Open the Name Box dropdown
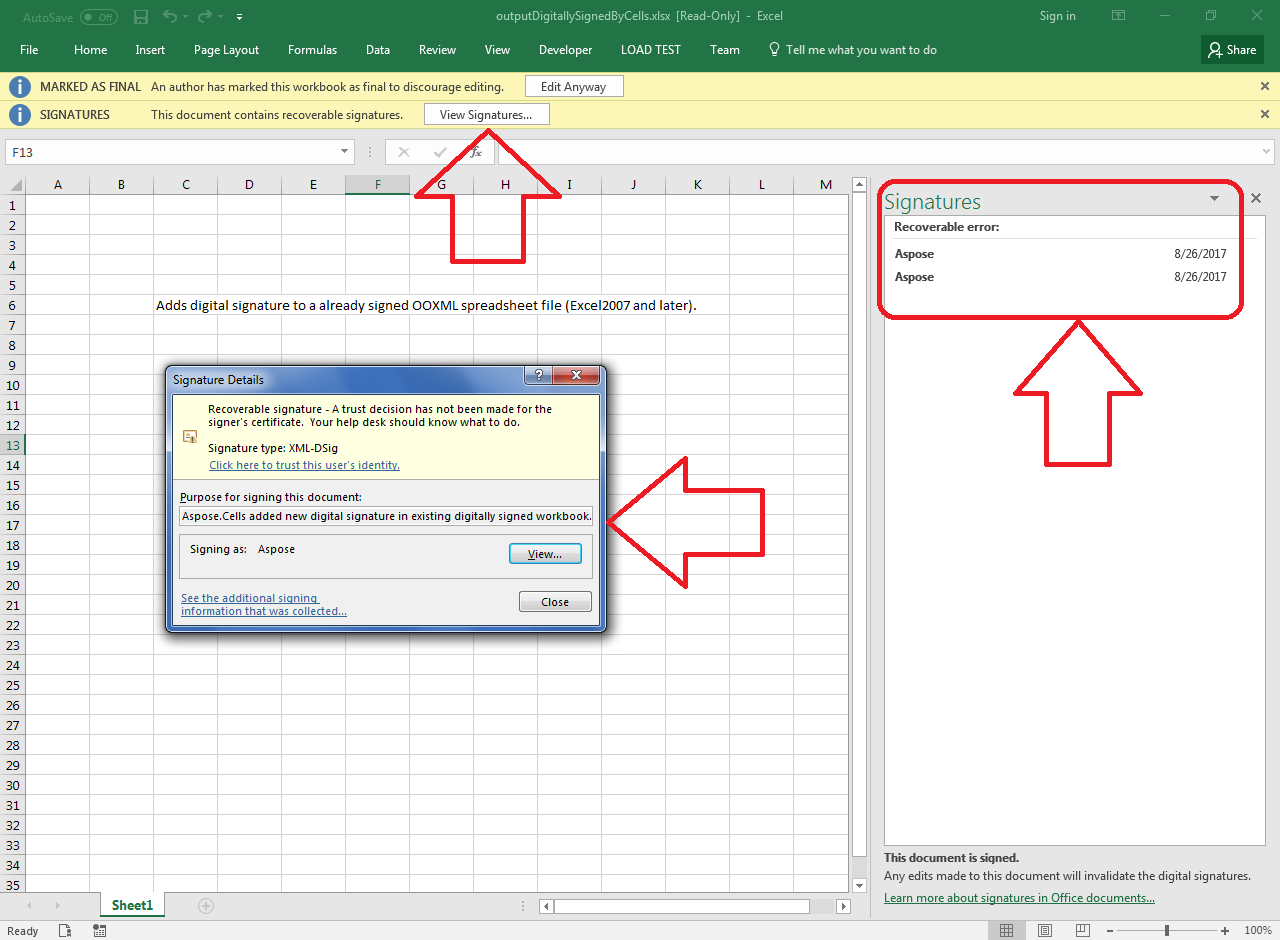 point(345,152)
